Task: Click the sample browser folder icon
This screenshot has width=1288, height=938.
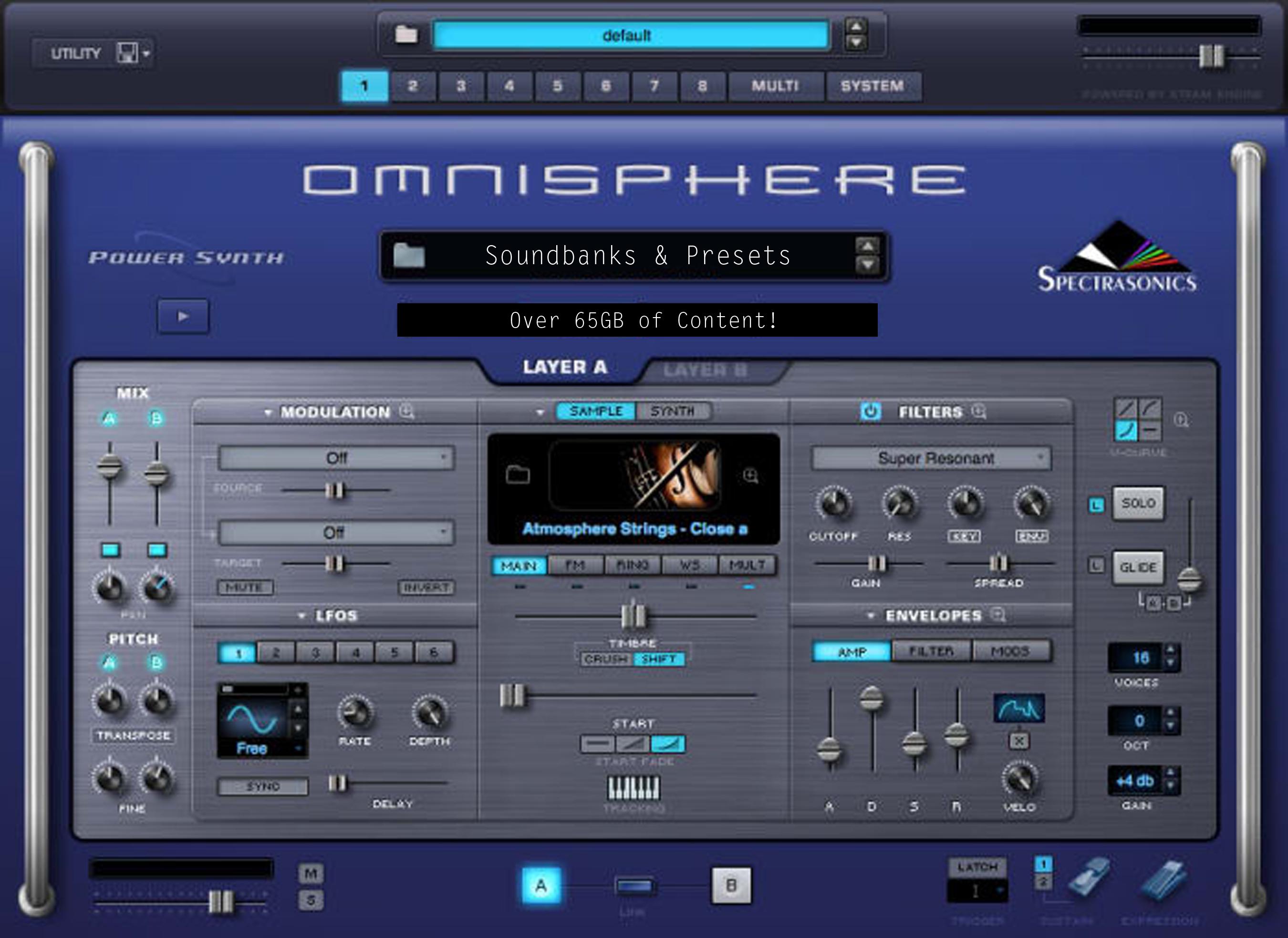Action: coord(518,474)
